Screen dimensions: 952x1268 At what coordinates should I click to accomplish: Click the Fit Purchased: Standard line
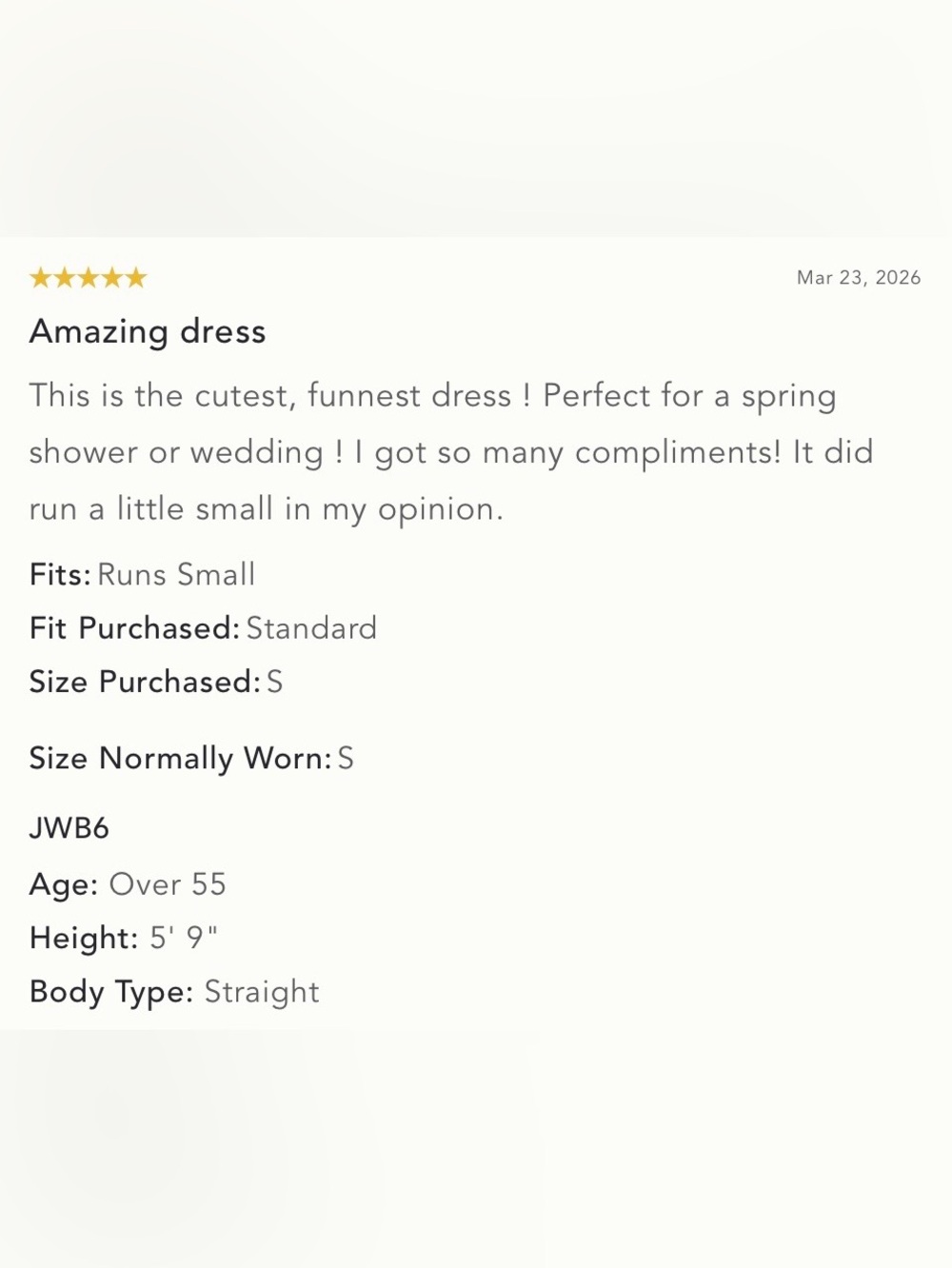[x=204, y=628]
